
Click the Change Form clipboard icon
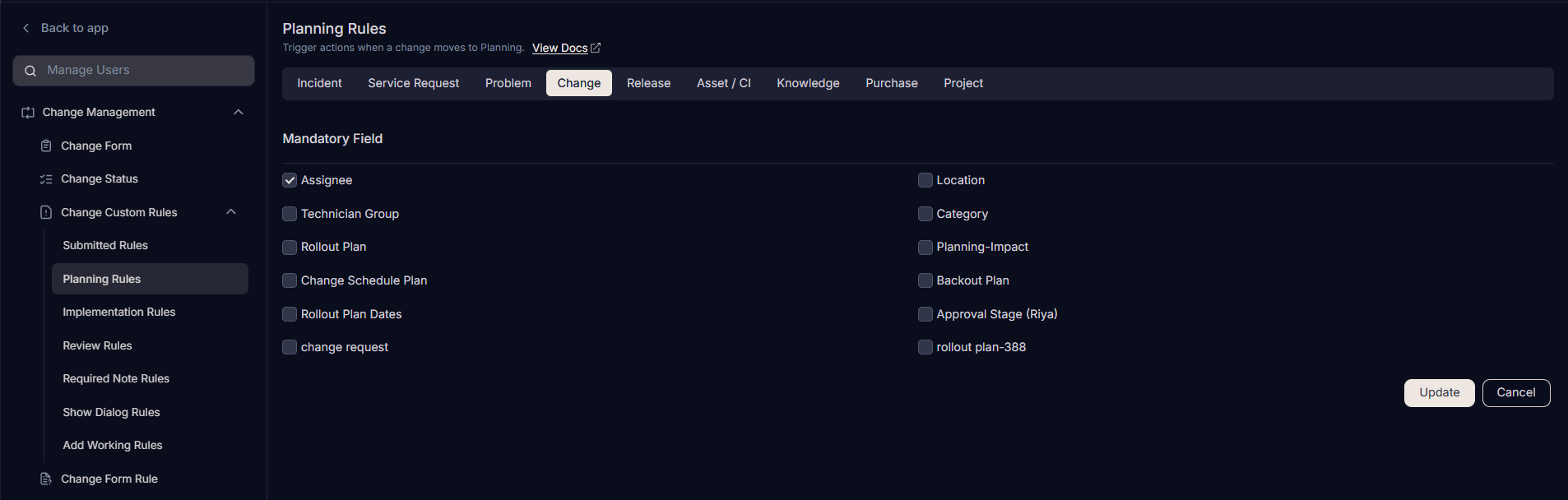point(46,146)
